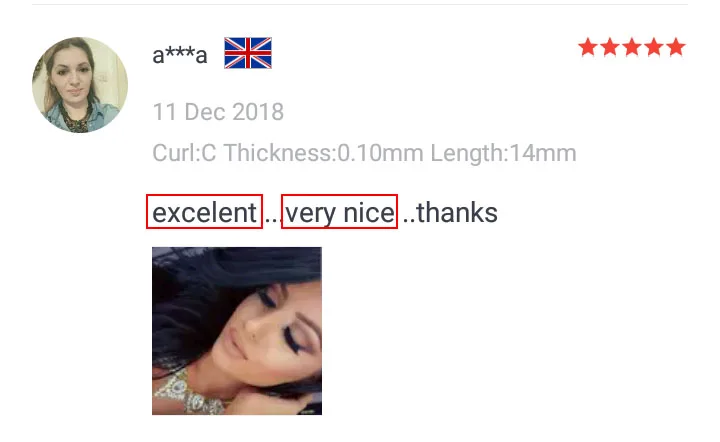
Task: Click the second red rating star
Action: [610, 47]
